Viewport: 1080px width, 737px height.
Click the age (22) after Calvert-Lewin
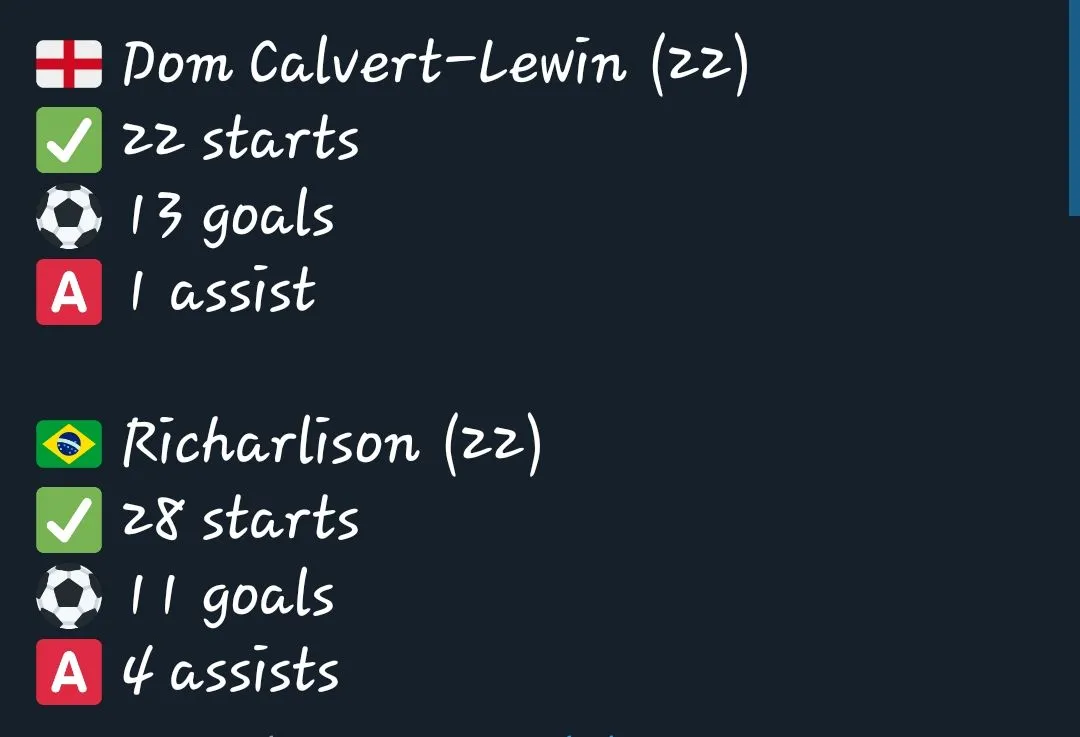[699, 64]
